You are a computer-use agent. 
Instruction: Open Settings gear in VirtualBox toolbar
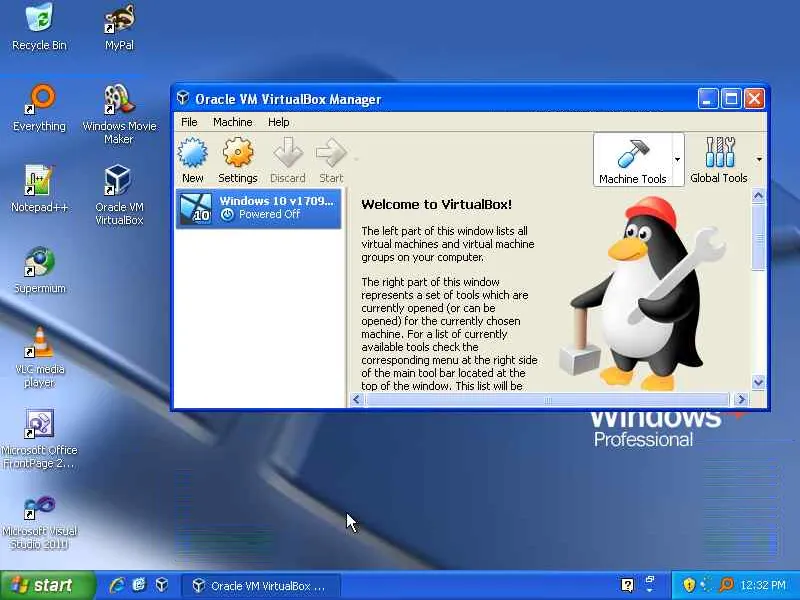tap(238, 160)
